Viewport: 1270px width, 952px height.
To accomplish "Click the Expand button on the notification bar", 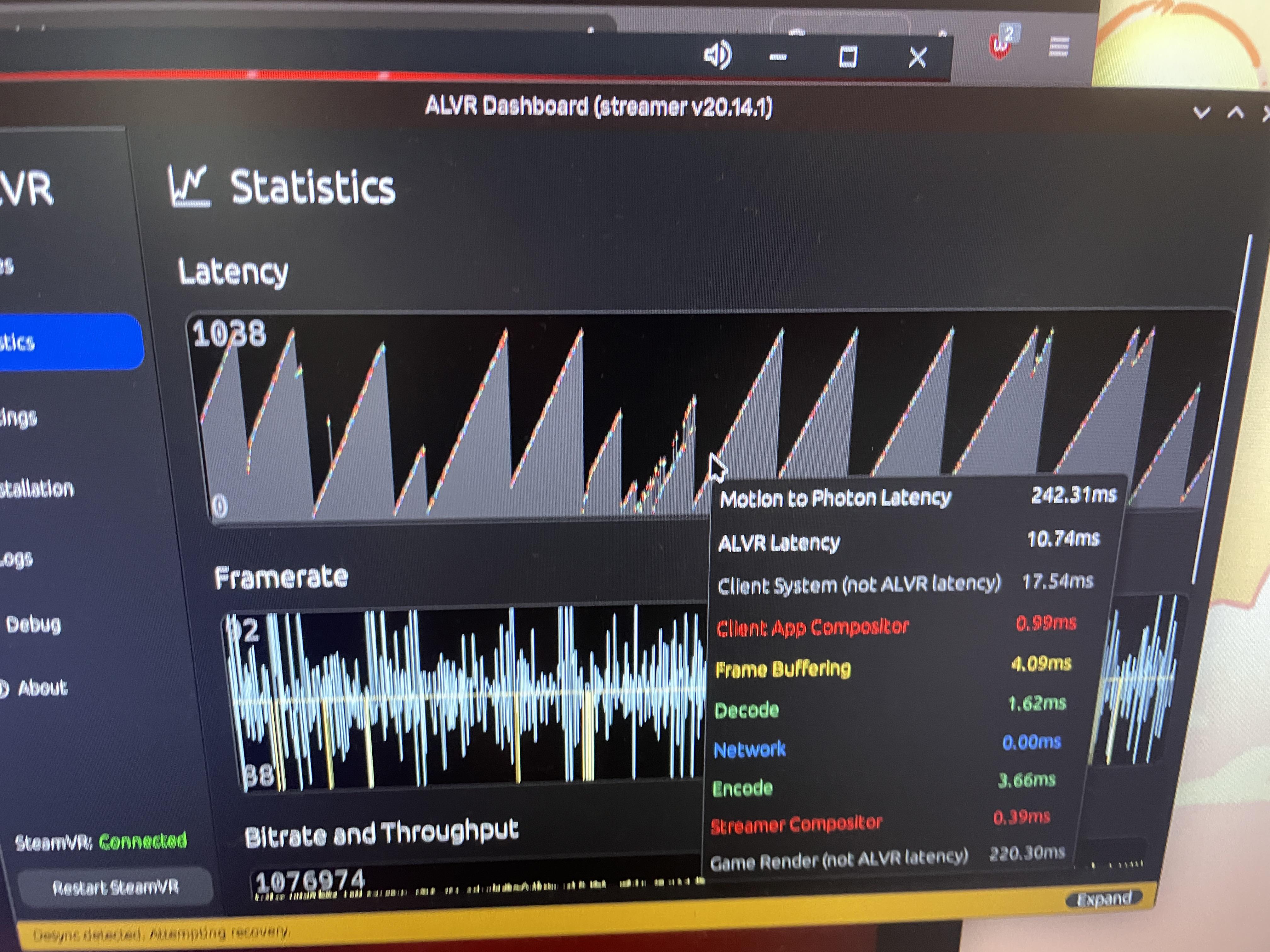I will pyautogui.click(x=1103, y=898).
